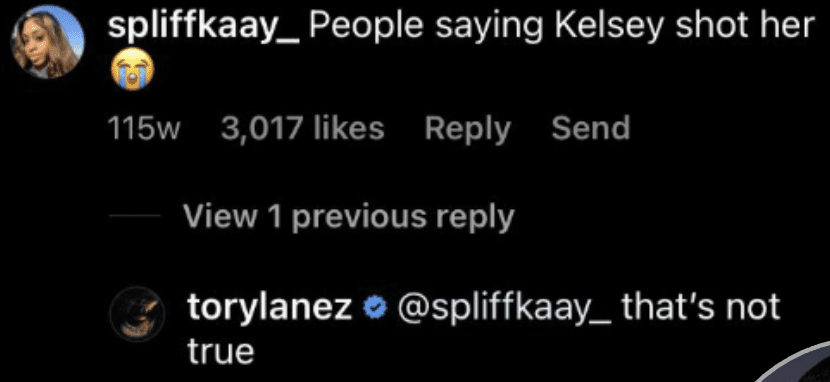Reply to spliffkaay_'s comment

pos(467,130)
